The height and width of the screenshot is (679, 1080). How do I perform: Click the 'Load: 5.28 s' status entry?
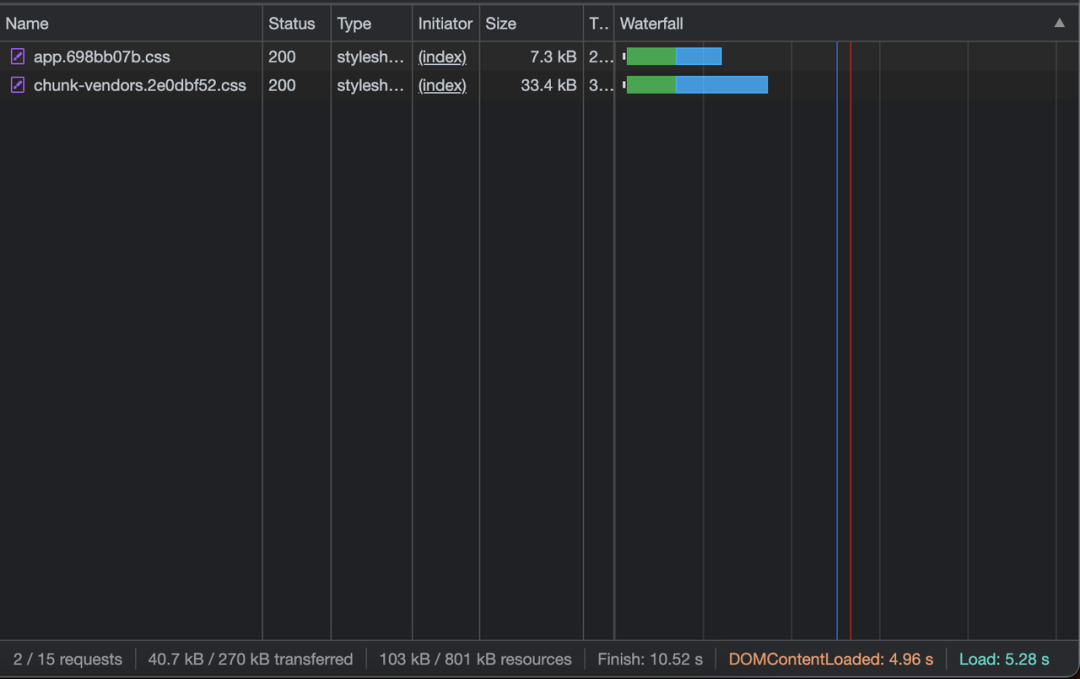1004,659
